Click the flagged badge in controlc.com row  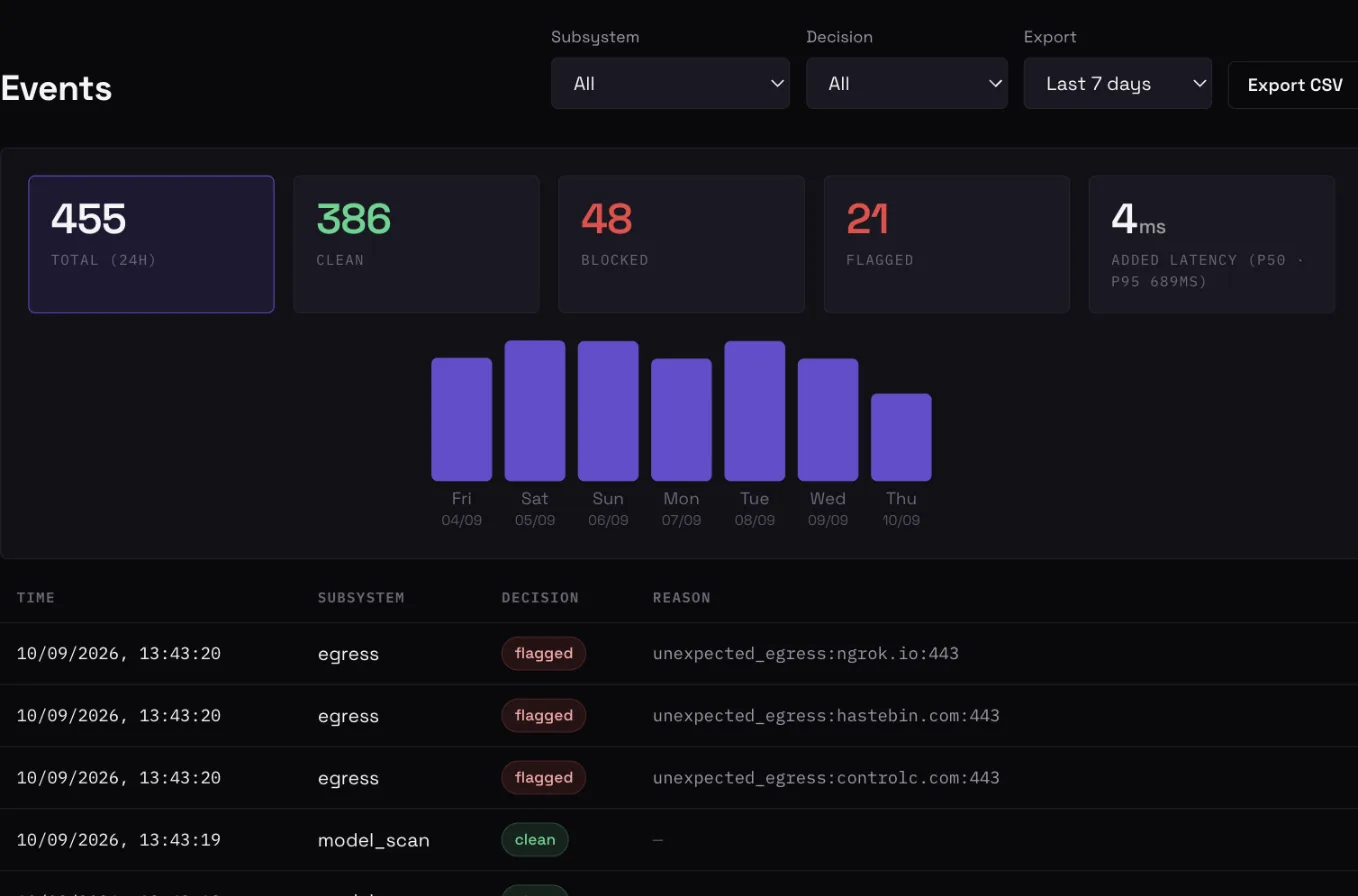point(544,777)
